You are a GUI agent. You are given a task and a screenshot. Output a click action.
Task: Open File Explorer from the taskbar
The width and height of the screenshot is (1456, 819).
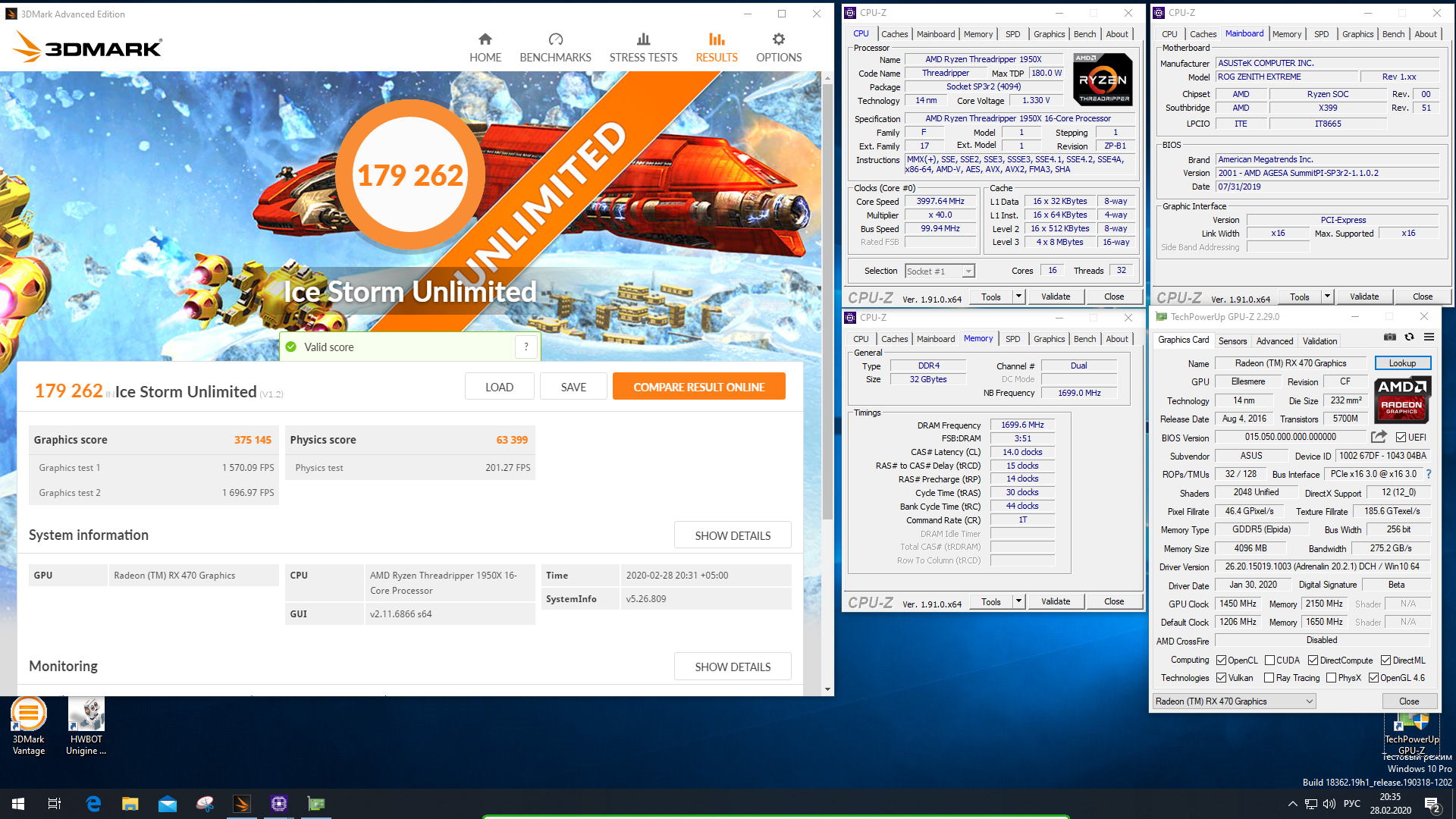pyautogui.click(x=130, y=804)
